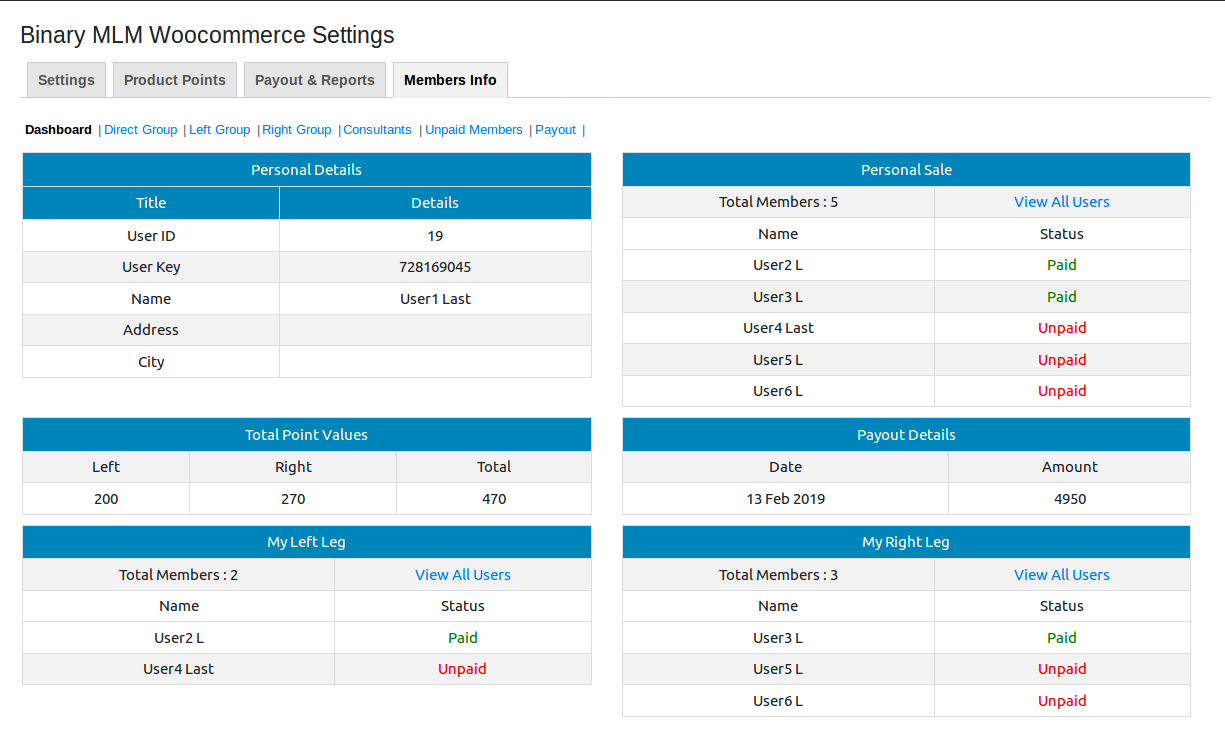Click View All Users in Personal Sale
The width and height of the screenshot is (1225, 747).
(x=1061, y=202)
